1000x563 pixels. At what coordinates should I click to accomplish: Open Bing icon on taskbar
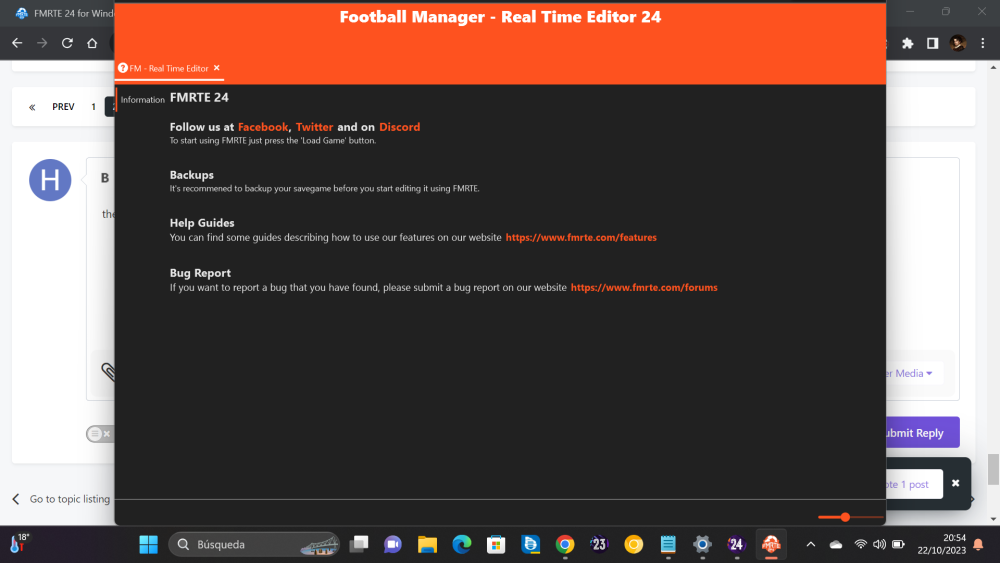[x=531, y=545]
